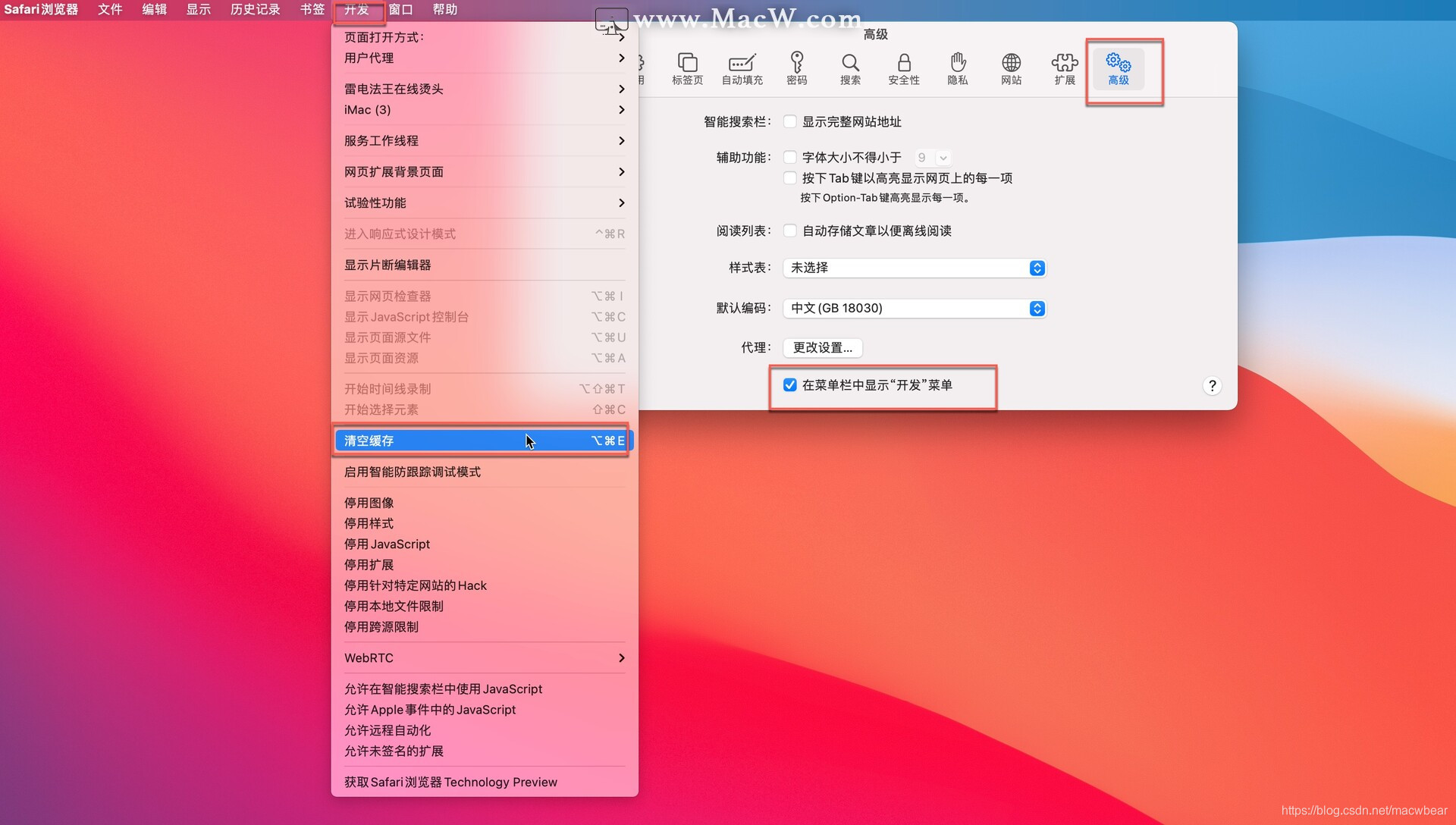
Task: Expand the 页面打开方式 submenu
Action: tap(485, 37)
